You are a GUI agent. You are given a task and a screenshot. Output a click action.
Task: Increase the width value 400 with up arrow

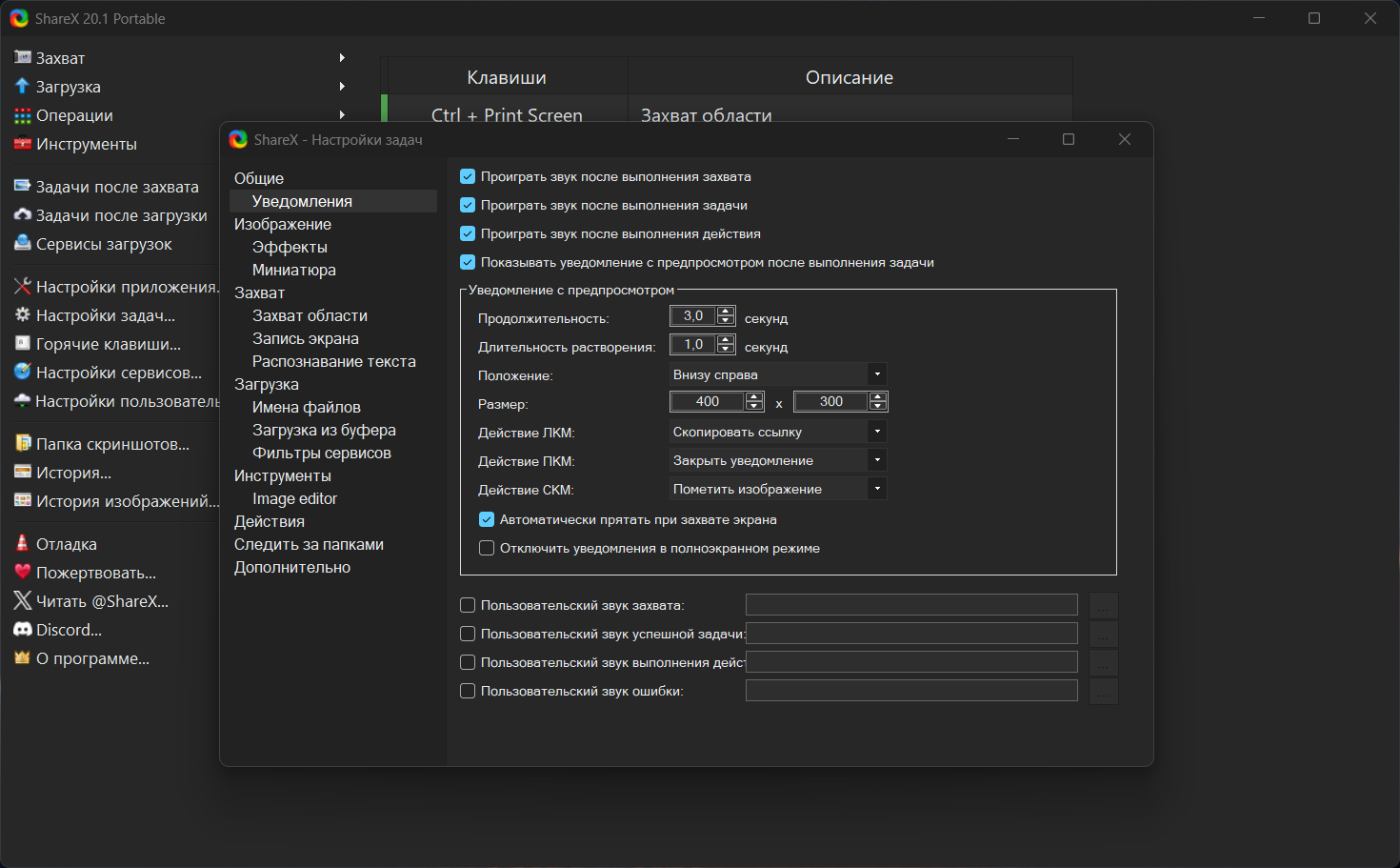coord(754,397)
